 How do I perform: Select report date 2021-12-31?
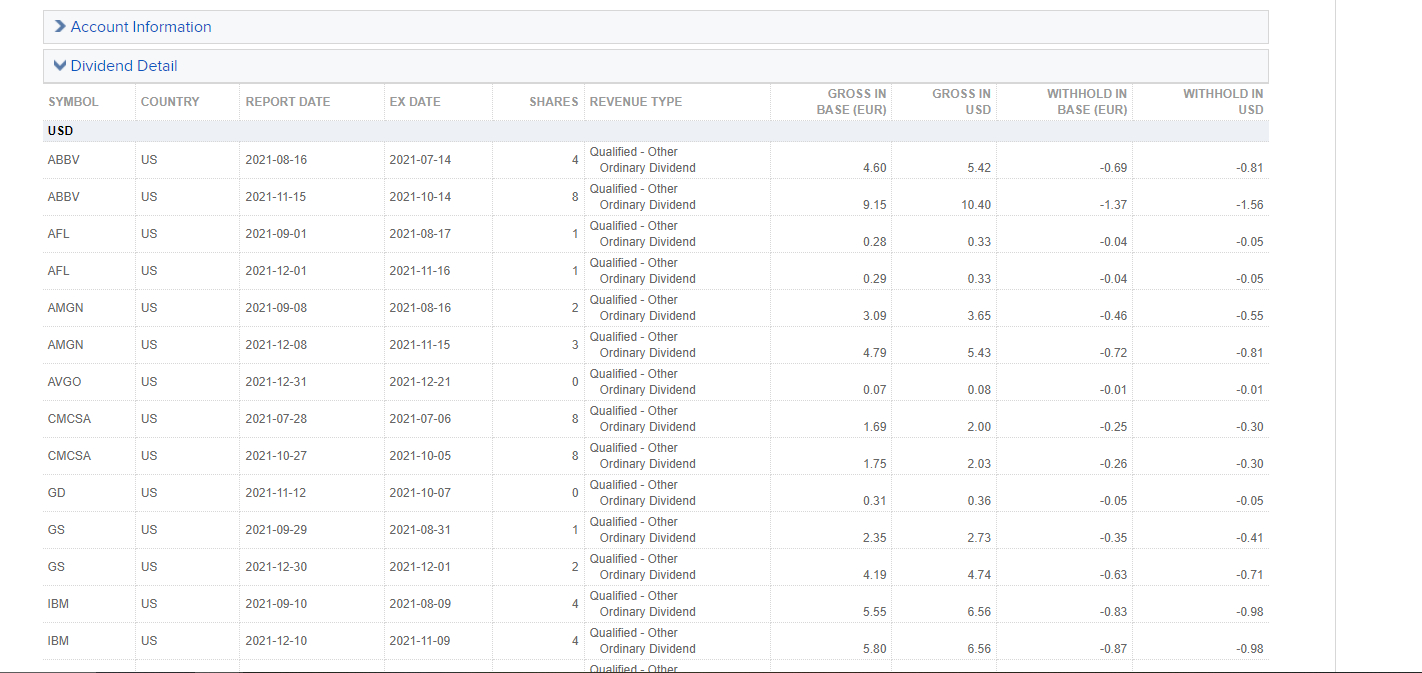276,382
